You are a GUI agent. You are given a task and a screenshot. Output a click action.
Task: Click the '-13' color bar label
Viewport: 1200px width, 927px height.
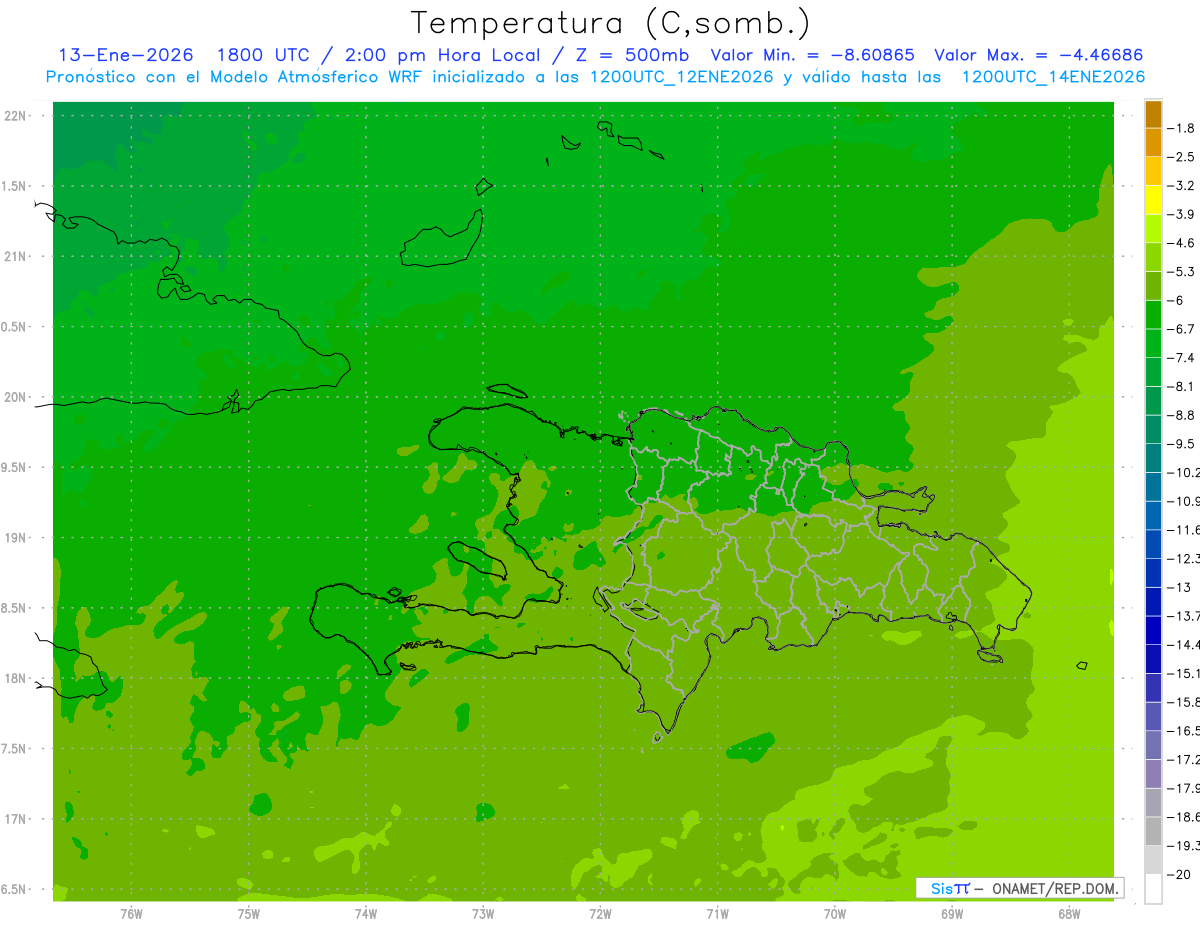coord(1178,587)
